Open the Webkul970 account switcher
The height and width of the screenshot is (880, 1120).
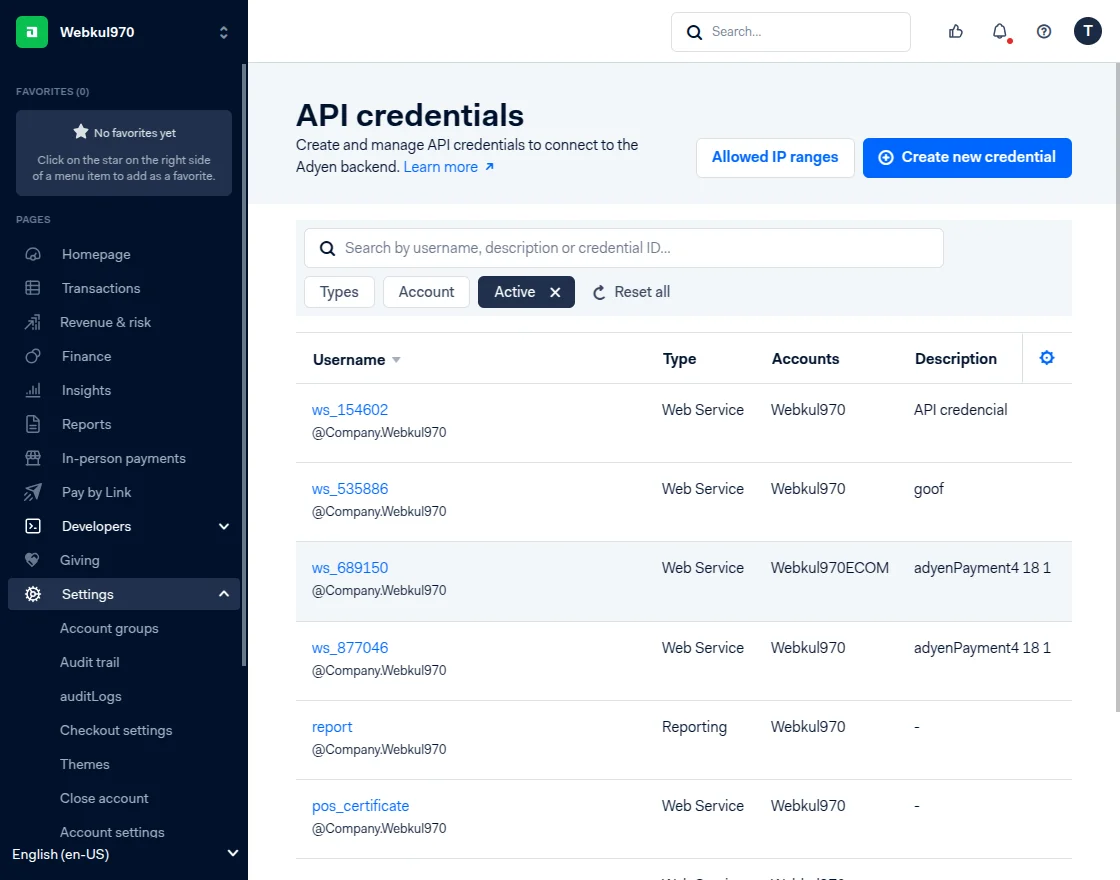(x=124, y=32)
